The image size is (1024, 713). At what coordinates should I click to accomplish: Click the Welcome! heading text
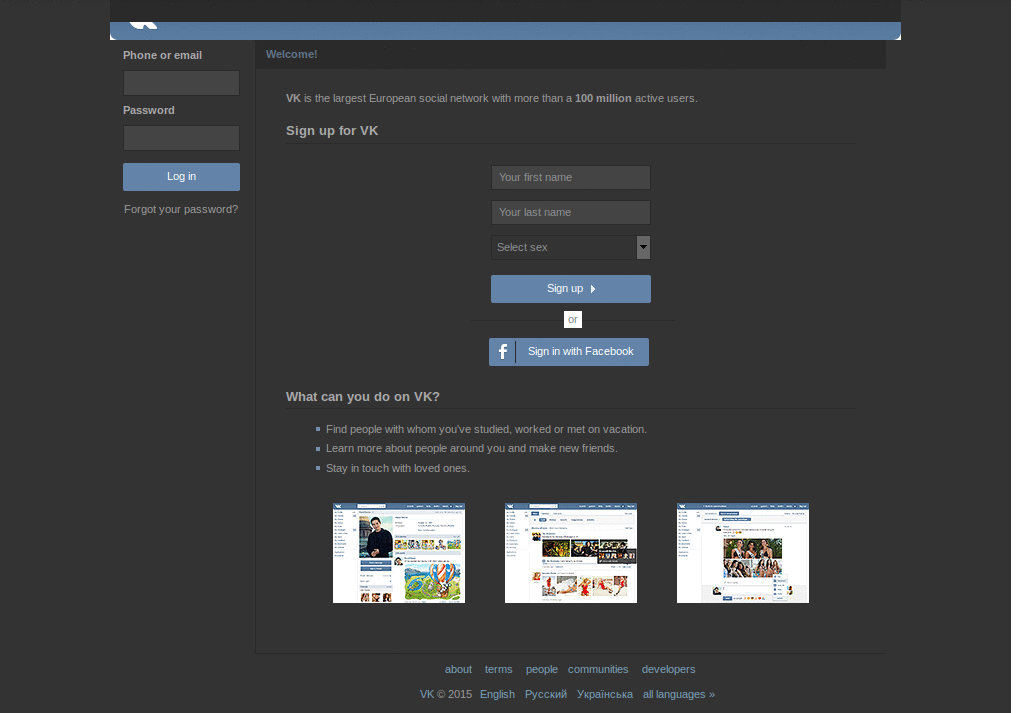pyautogui.click(x=292, y=55)
